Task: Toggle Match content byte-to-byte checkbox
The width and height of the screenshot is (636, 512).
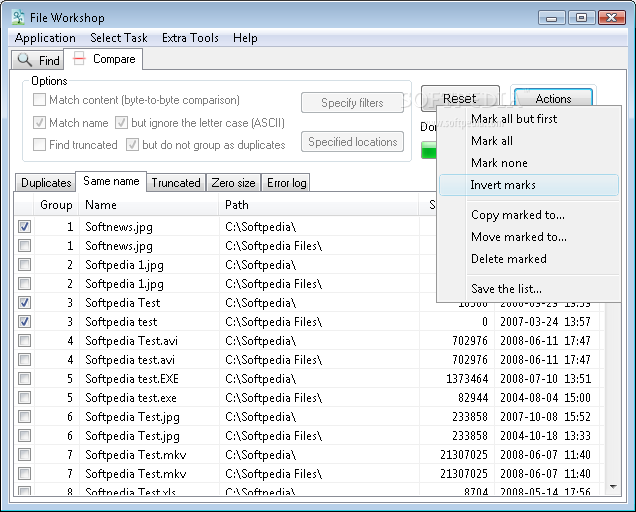Action: point(39,99)
